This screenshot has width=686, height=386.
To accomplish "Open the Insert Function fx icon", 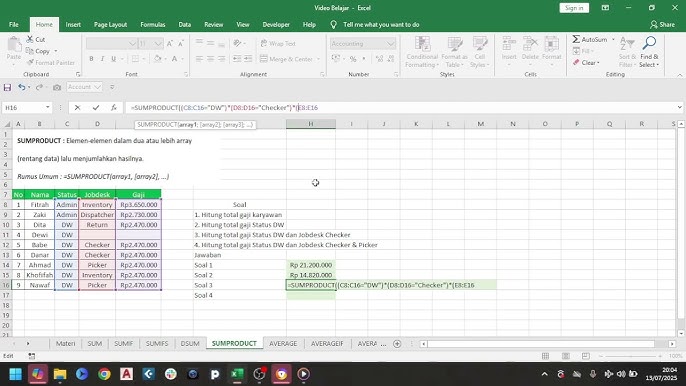I will 113,108.
